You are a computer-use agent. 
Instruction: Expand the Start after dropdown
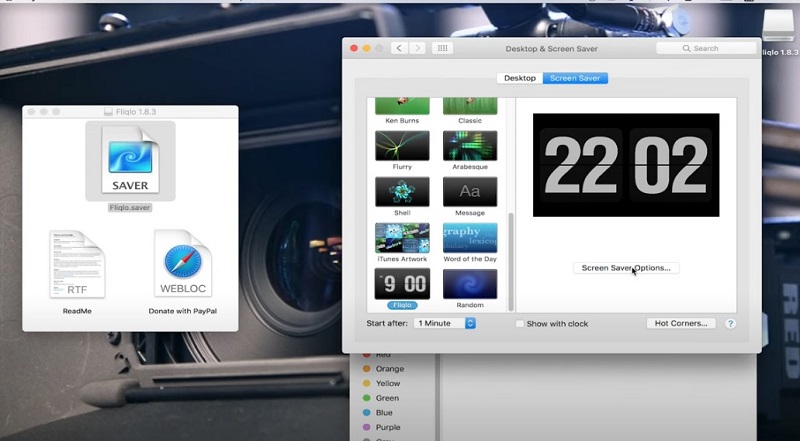point(445,324)
